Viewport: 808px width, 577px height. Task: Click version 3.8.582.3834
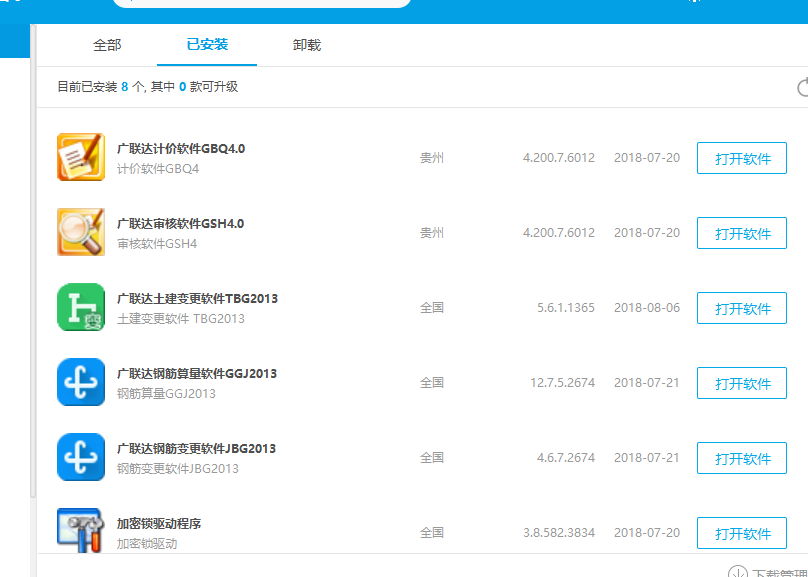click(x=559, y=533)
